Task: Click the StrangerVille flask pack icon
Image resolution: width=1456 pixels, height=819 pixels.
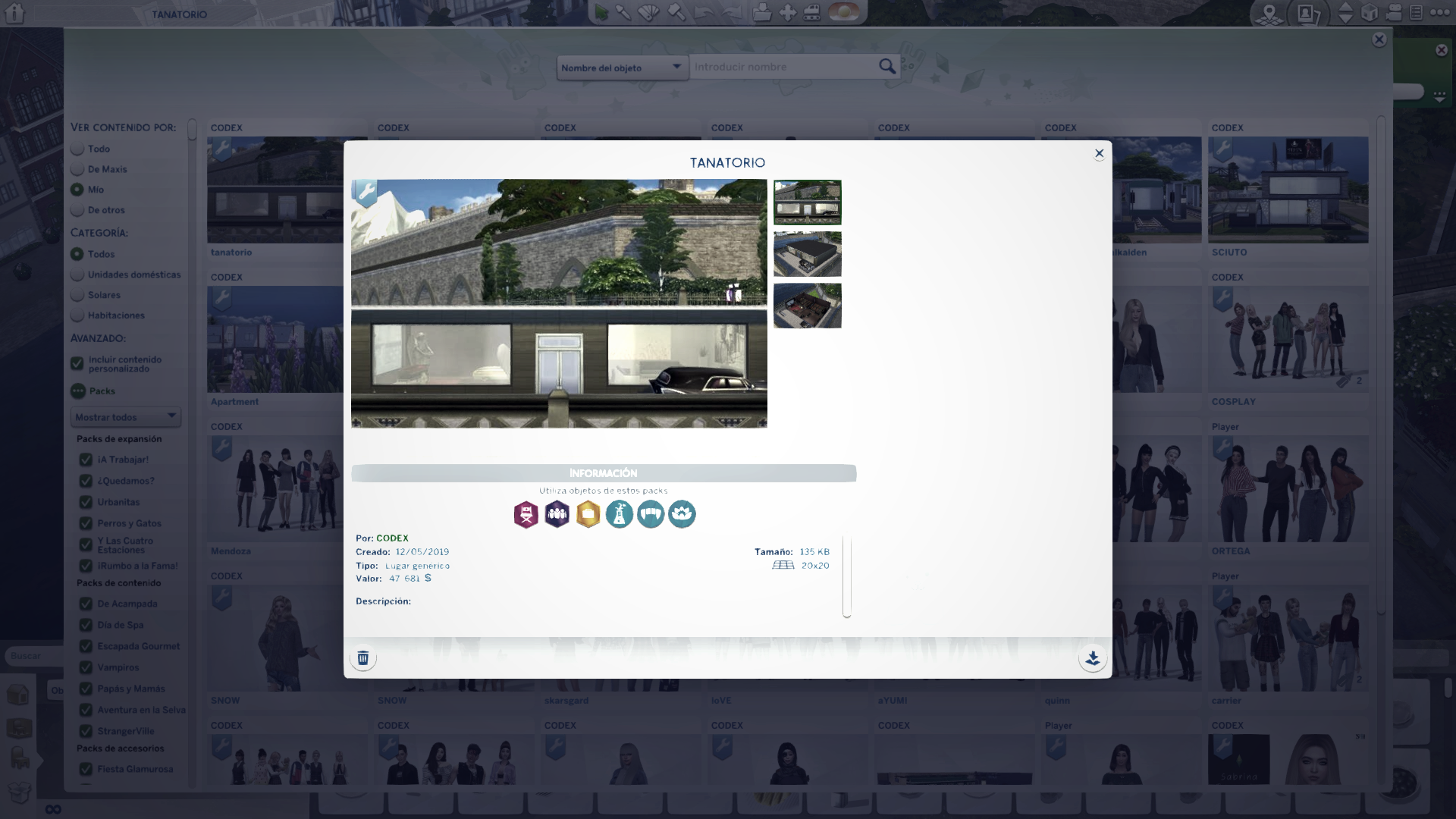Action: (x=620, y=515)
